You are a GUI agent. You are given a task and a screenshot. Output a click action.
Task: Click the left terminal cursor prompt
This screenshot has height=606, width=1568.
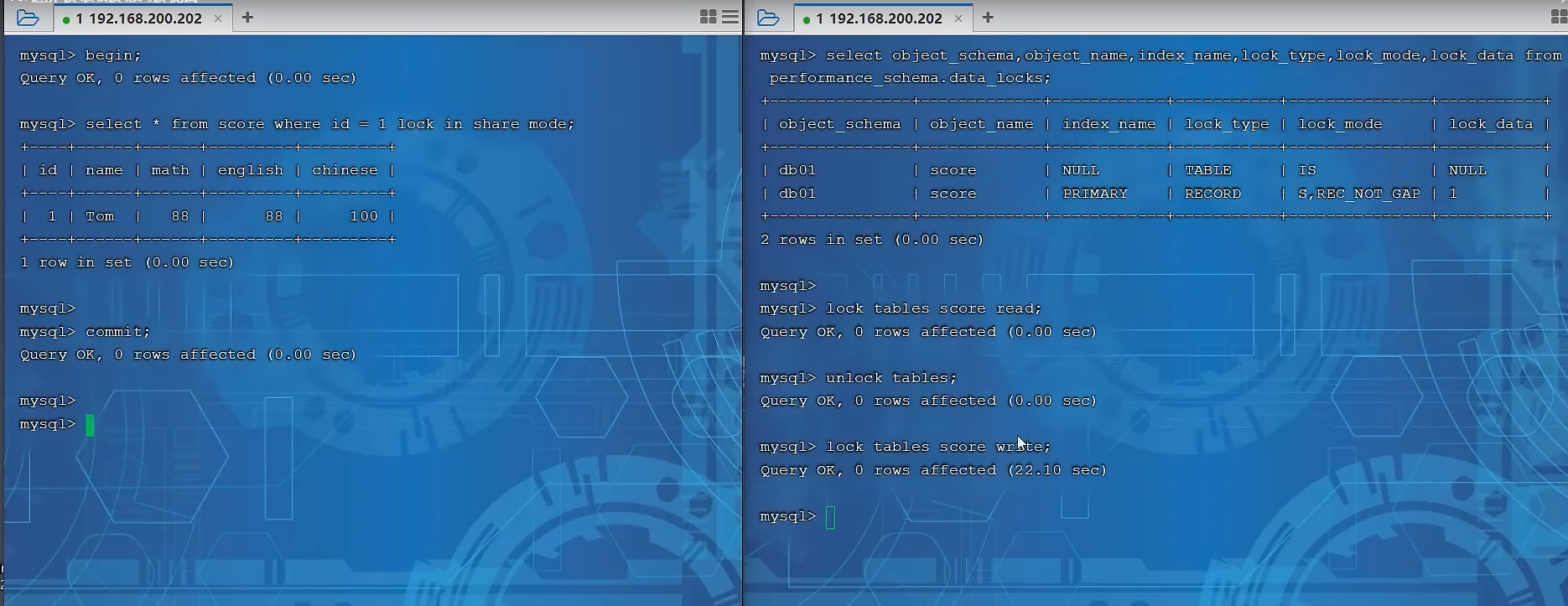point(90,425)
